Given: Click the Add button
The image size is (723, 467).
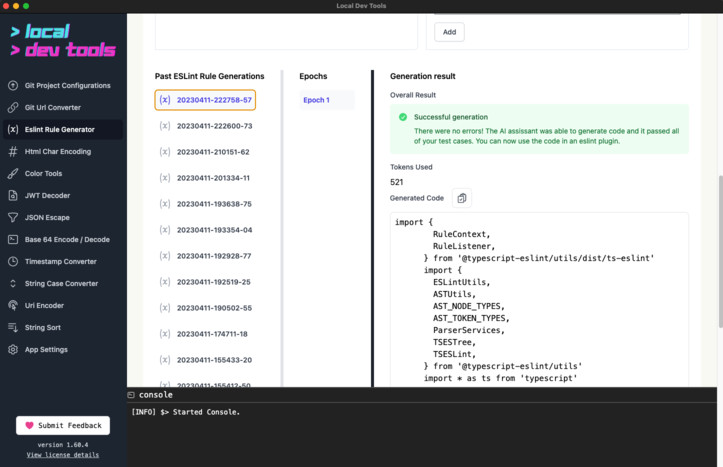Looking at the screenshot, I should tap(449, 32).
